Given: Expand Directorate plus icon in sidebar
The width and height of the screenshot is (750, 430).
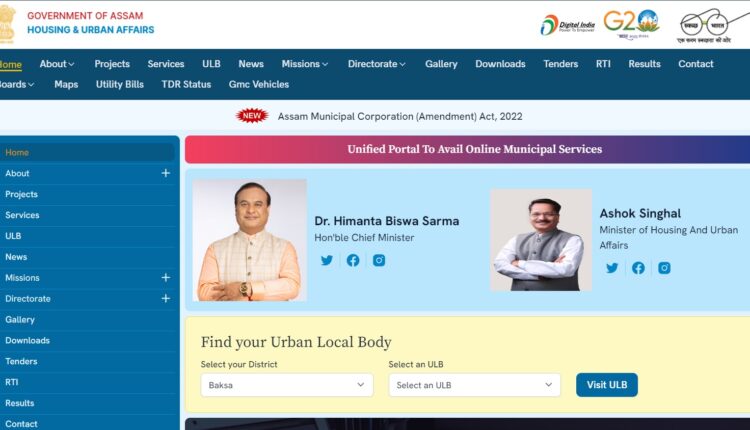Looking at the screenshot, I should point(165,298).
